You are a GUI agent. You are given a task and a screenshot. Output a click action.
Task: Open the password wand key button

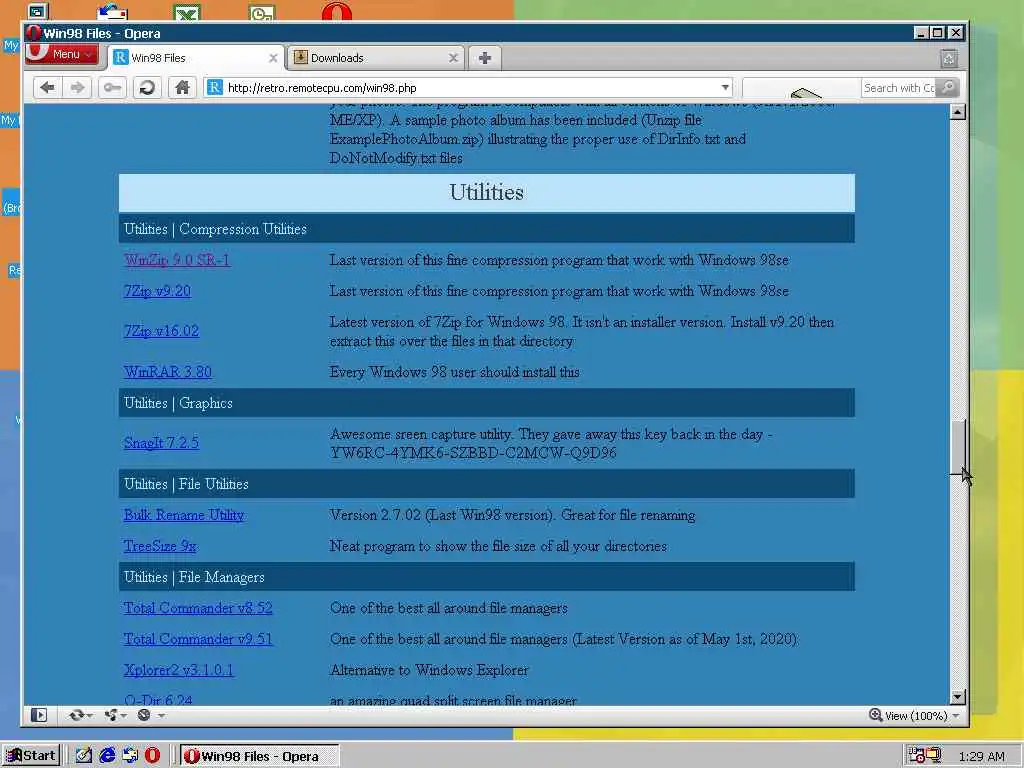[112, 88]
